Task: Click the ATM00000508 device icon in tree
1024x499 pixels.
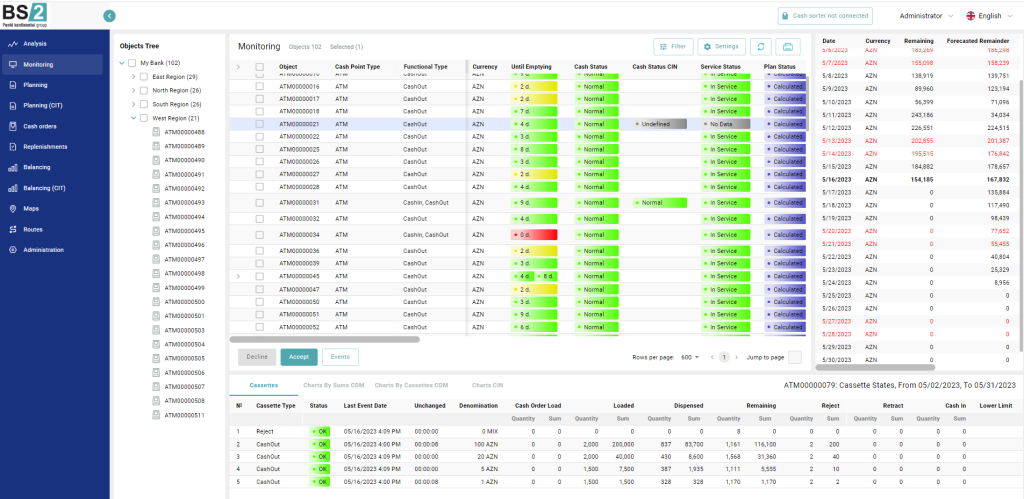Action: pos(156,401)
